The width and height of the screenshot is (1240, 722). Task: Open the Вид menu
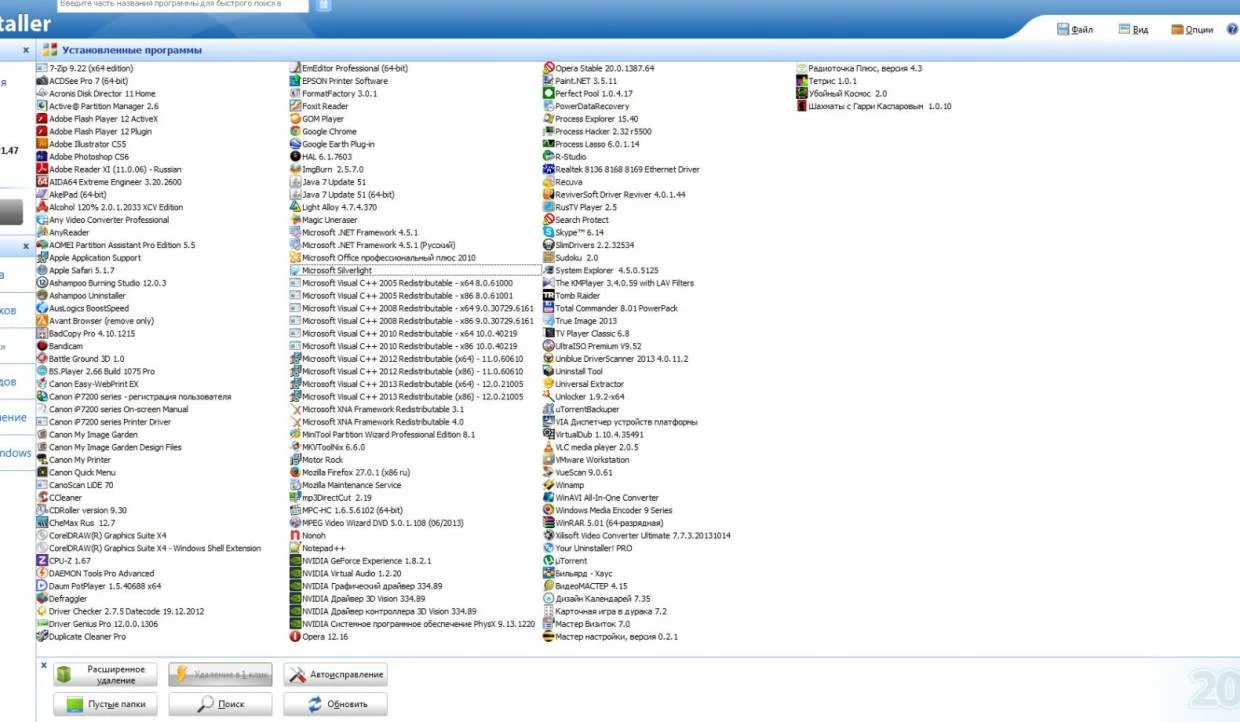pyautogui.click(x=1133, y=30)
